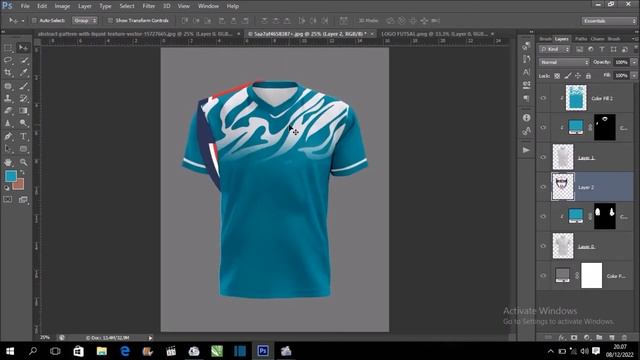Open the Normal blending mode dropdown
This screenshot has height=360, width=640.
click(x=564, y=62)
